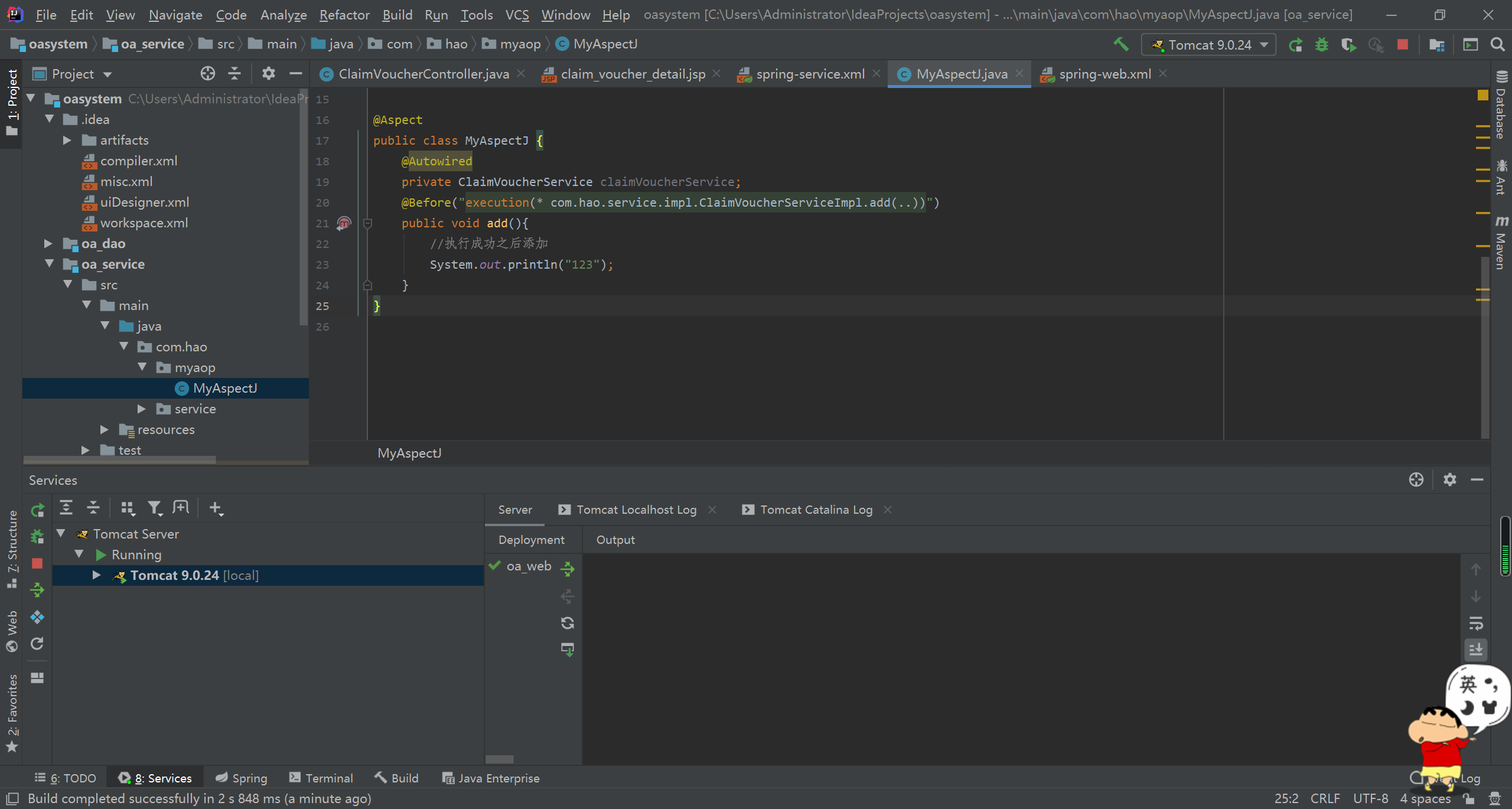Select the Output tab in Services panel

pyautogui.click(x=614, y=539)
